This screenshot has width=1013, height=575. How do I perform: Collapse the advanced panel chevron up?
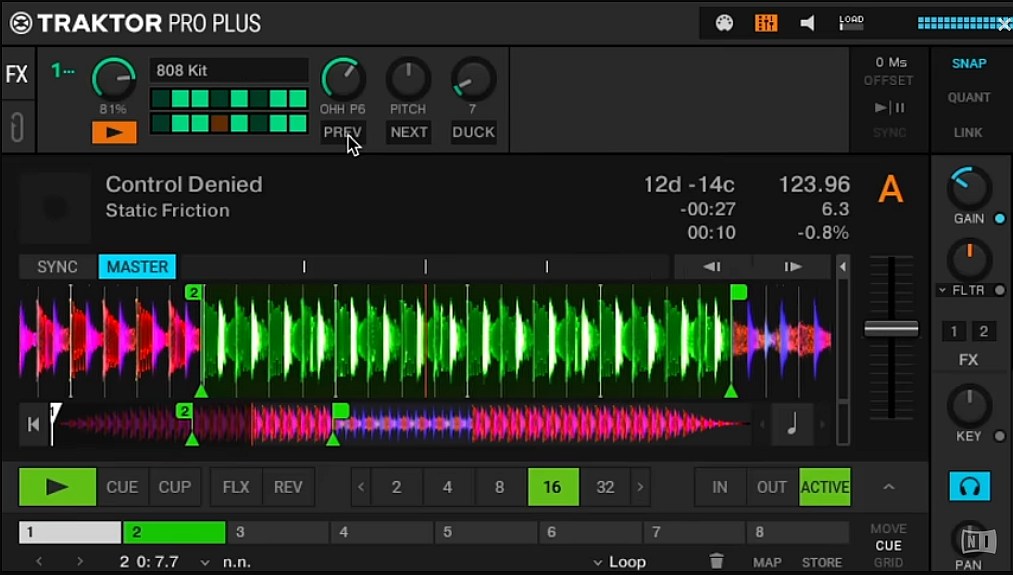(x=889, y=486)
